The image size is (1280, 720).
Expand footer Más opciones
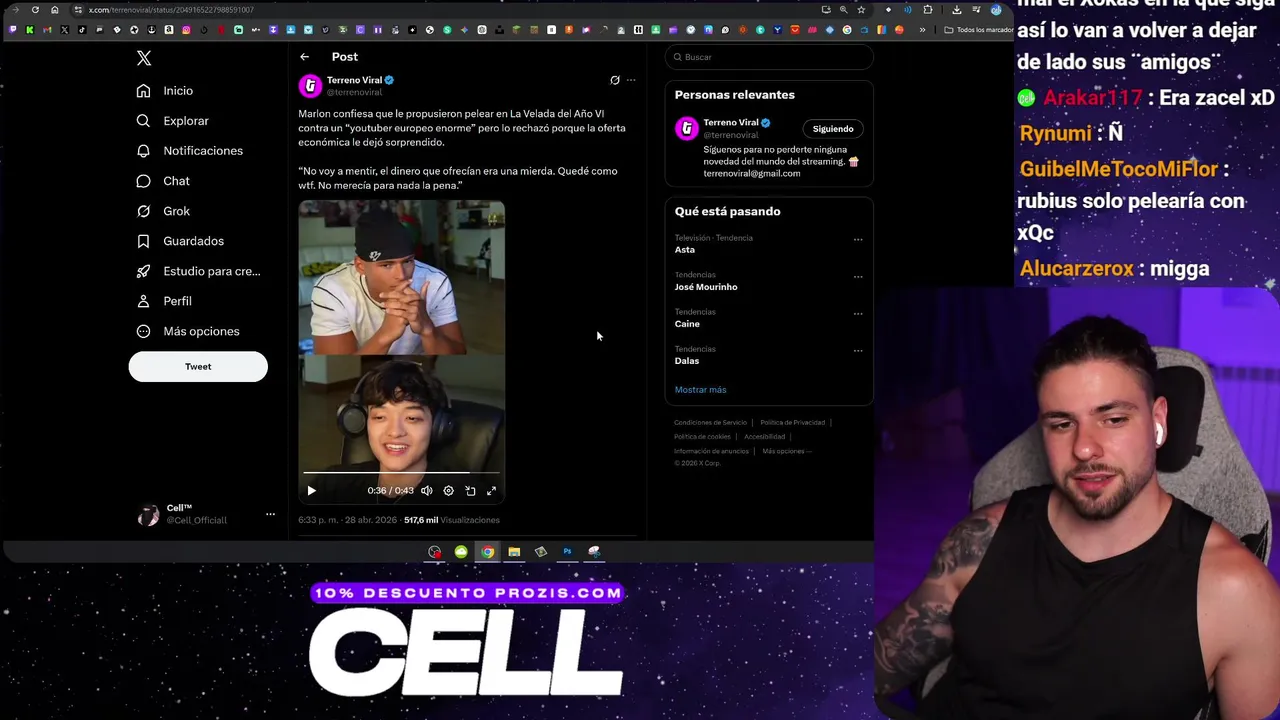(x=786, y=451)
